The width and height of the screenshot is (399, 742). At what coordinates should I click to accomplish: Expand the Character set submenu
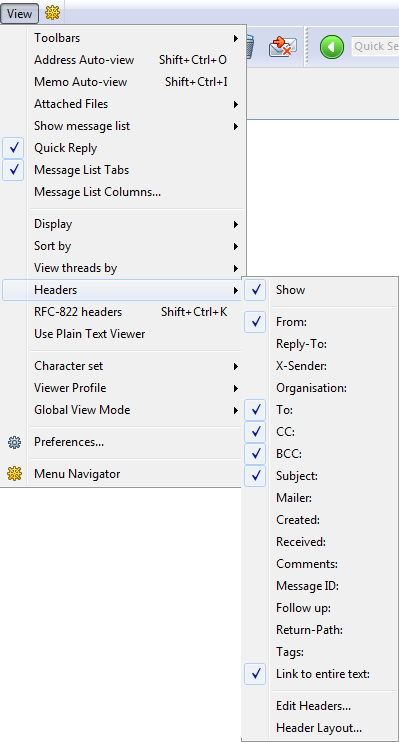(x=123, y=366)
